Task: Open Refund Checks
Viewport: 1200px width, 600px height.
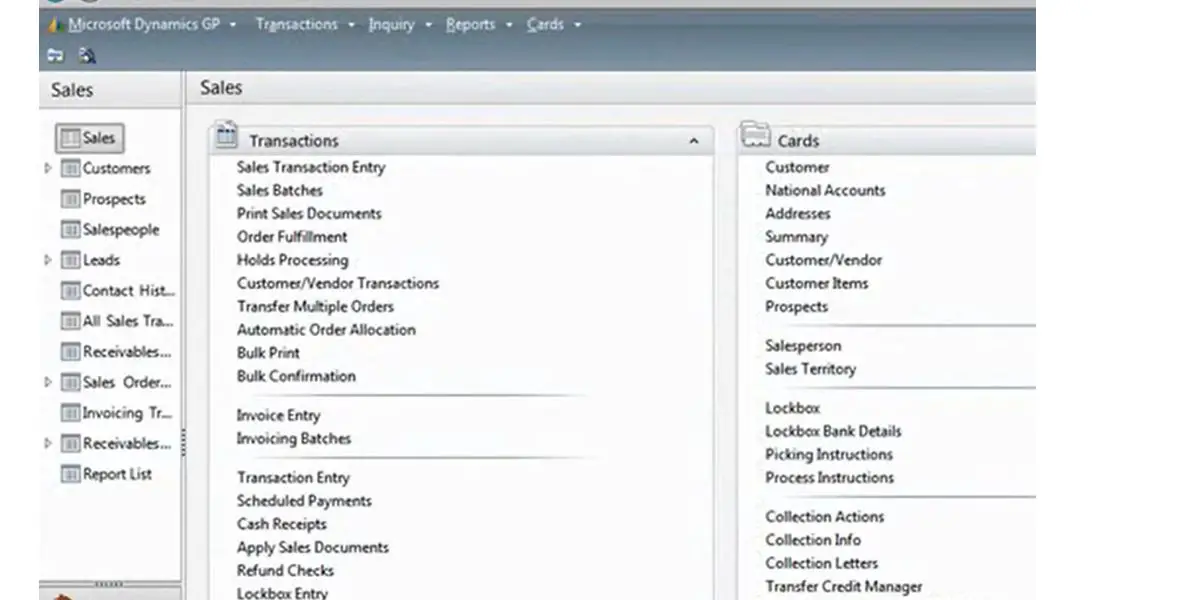Action: point(285,570)
